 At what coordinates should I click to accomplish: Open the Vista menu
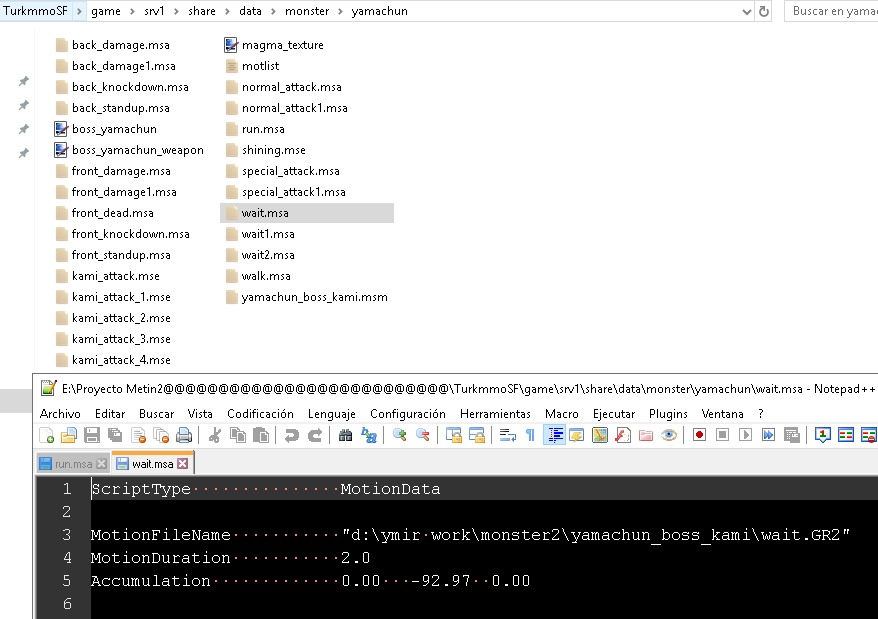tap(200, 414)
